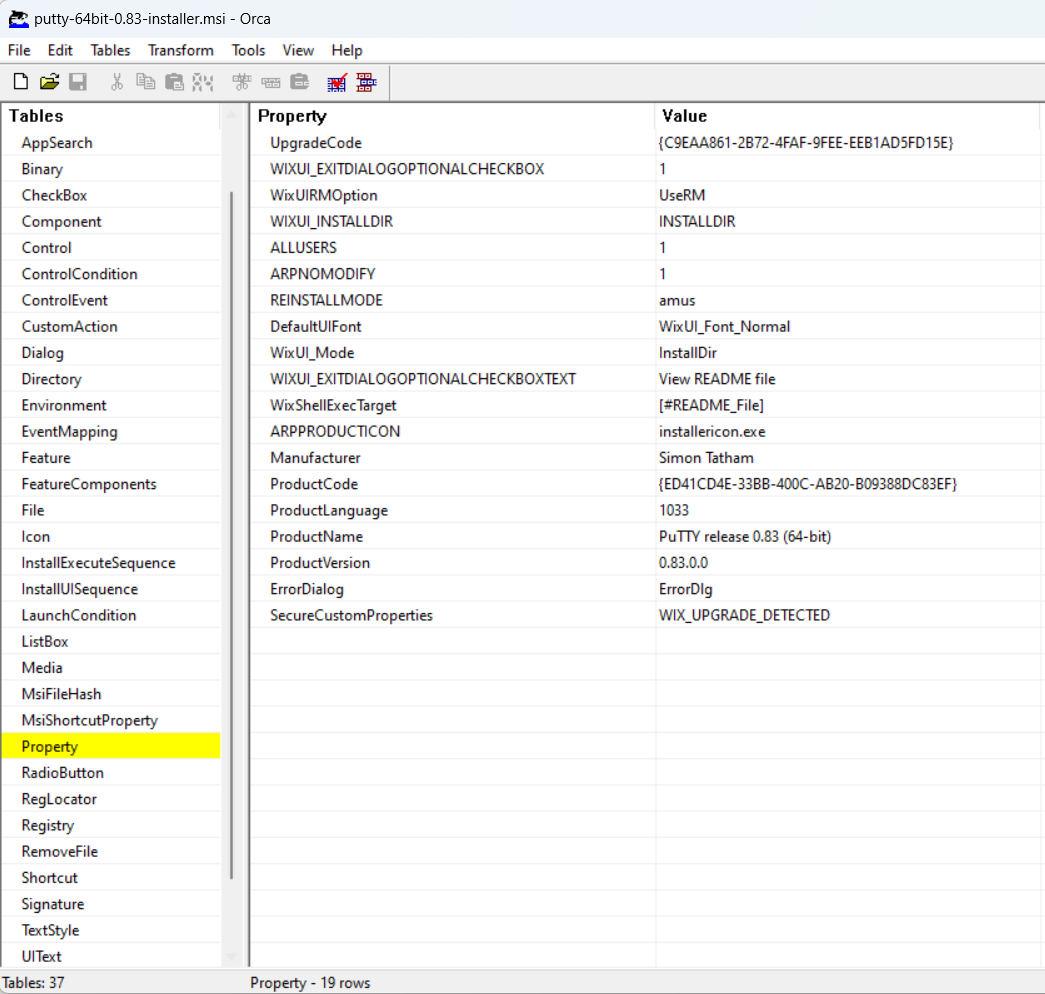Open the Tables menu
Screen dimensions: 1045x994
coord(110,50)
